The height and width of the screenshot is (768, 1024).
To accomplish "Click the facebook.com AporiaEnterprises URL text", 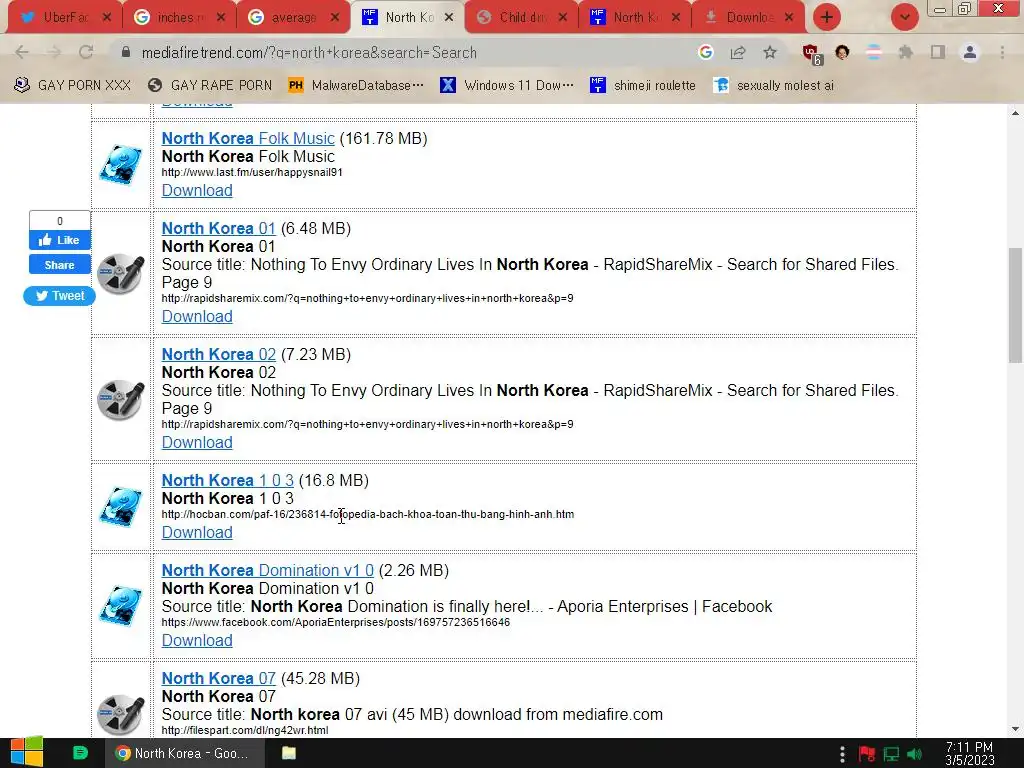I will 336,622.
